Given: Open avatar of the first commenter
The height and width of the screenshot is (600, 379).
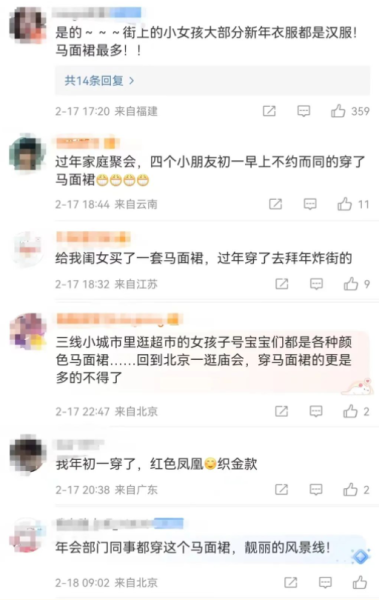Looking at the screenshot, I should tap(28, 24).
